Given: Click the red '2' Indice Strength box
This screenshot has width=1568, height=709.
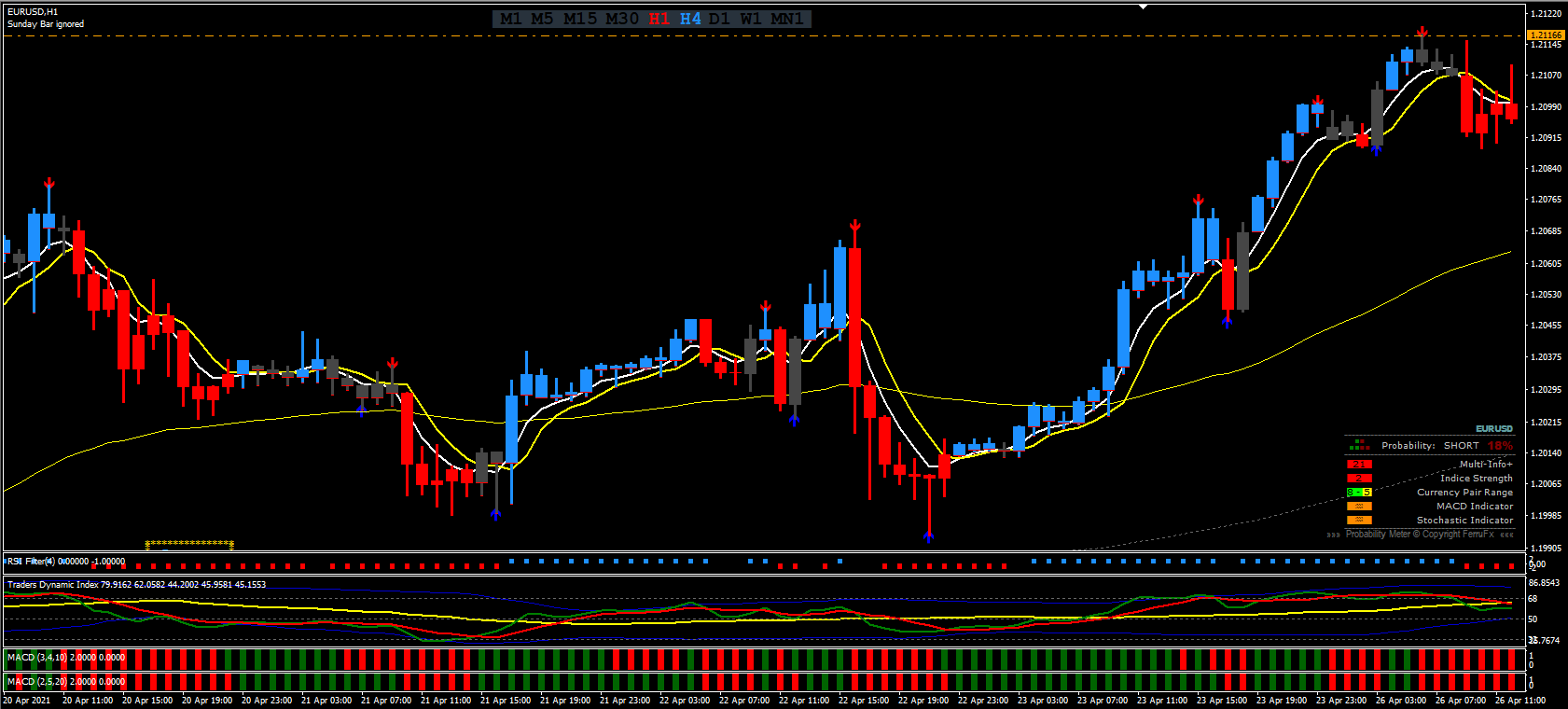Looking at the screenshot, I should (x=1359, y=478).
